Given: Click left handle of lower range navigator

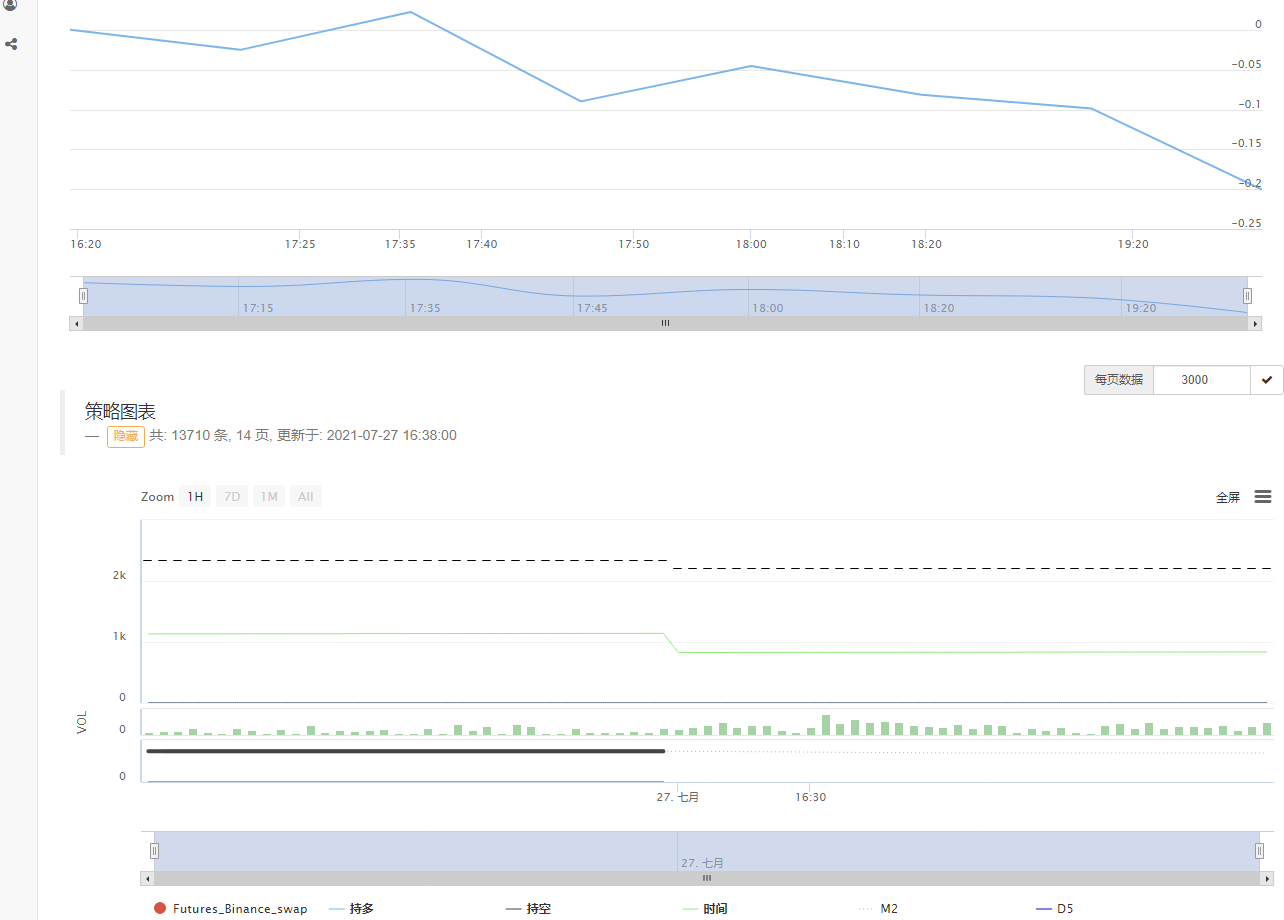Looking at the screenshot, I should click(x=154, y=851).
